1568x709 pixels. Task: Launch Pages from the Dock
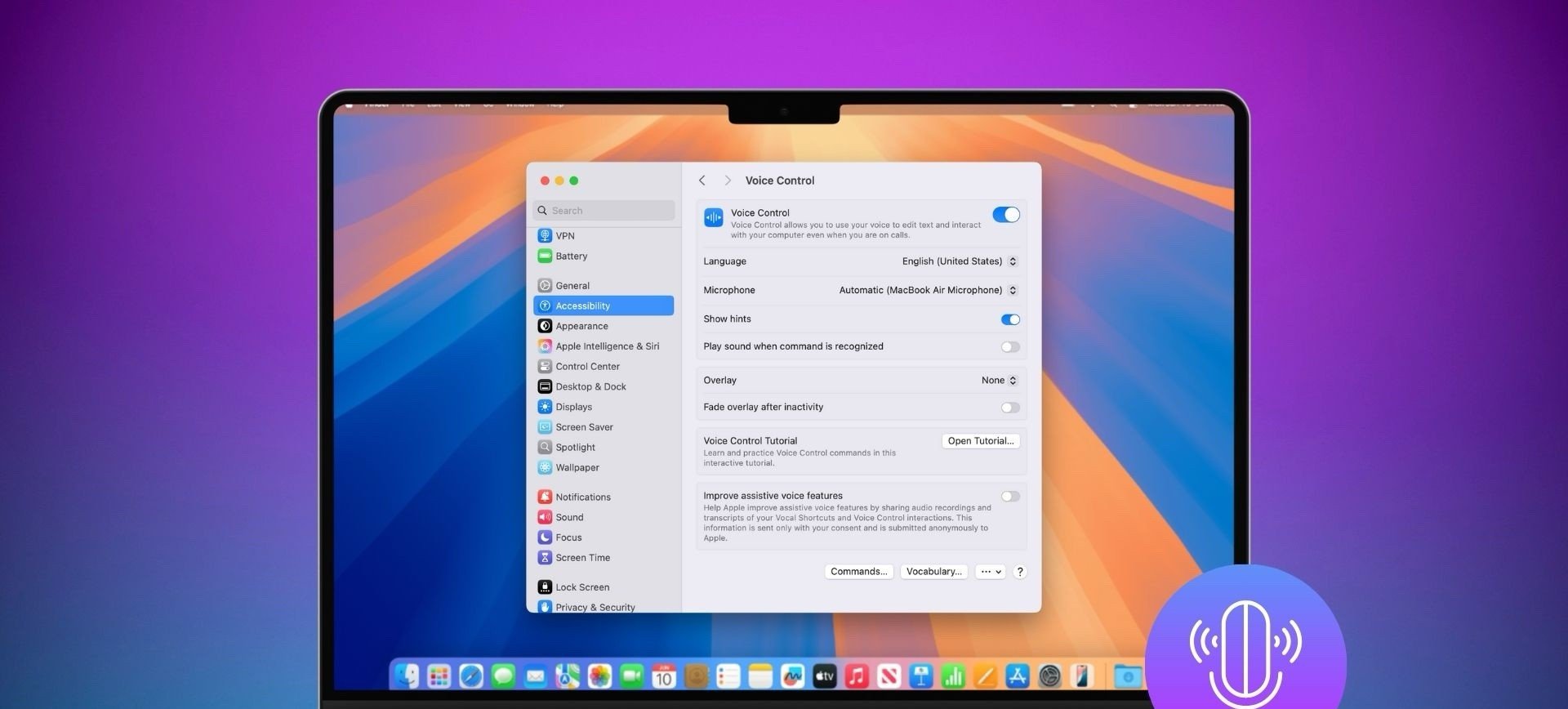[985, 676]
